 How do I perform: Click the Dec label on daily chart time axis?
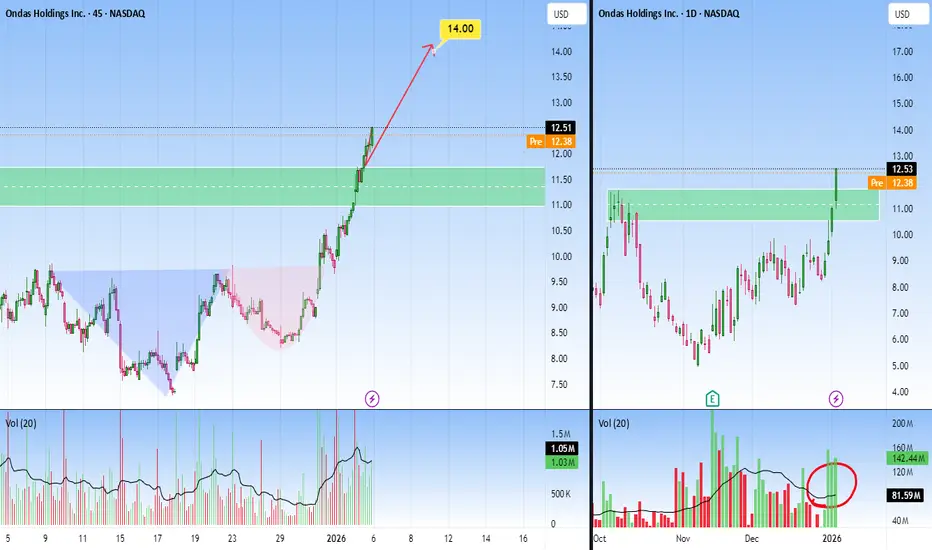pos(752,538)
